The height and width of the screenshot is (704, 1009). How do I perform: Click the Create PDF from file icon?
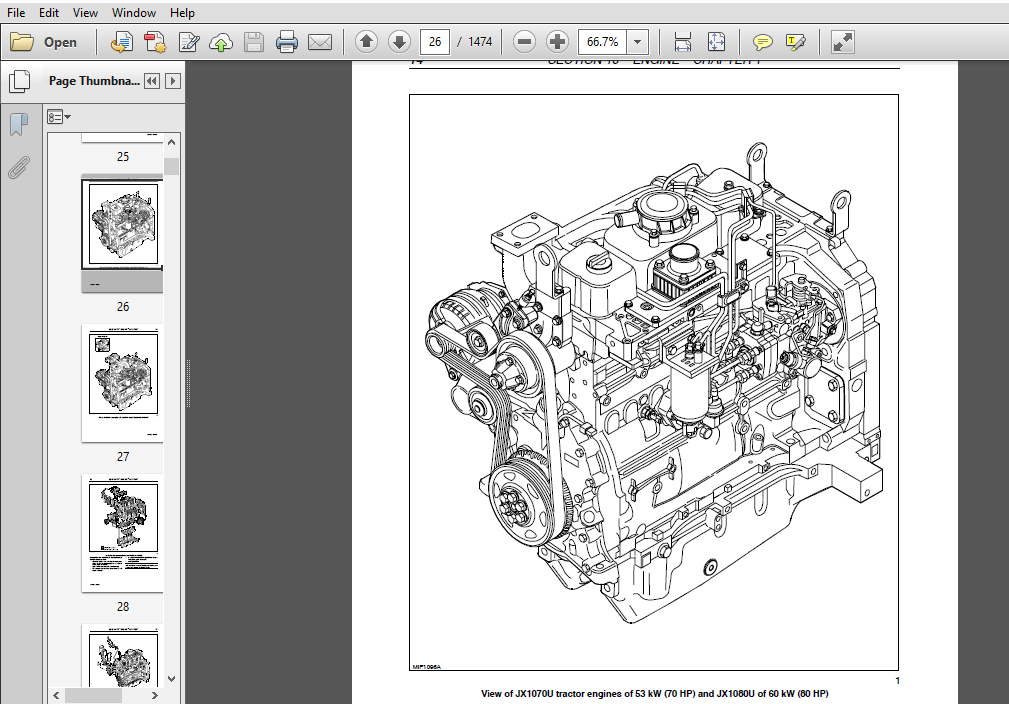tap(121, 42)
